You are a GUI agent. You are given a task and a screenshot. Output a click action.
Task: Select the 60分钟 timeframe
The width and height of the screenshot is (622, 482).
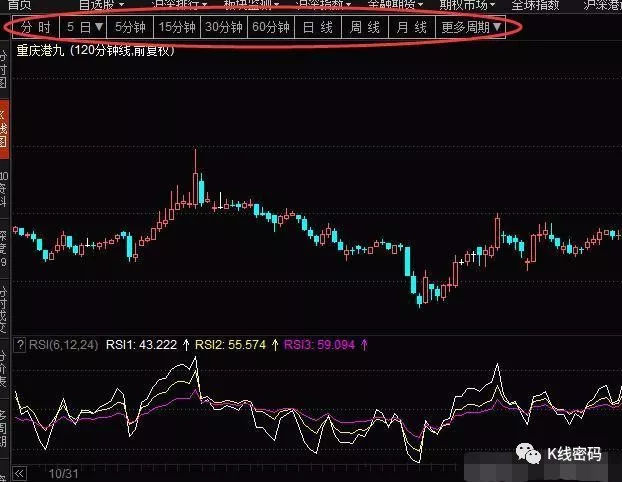click(x=270, y=27)
